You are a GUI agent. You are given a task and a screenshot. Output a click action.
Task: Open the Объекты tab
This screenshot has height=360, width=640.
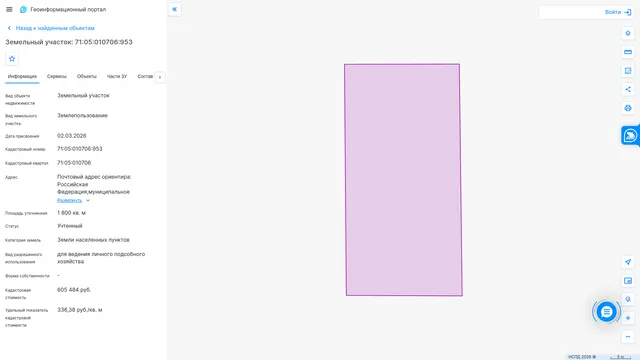pos(87,76)
